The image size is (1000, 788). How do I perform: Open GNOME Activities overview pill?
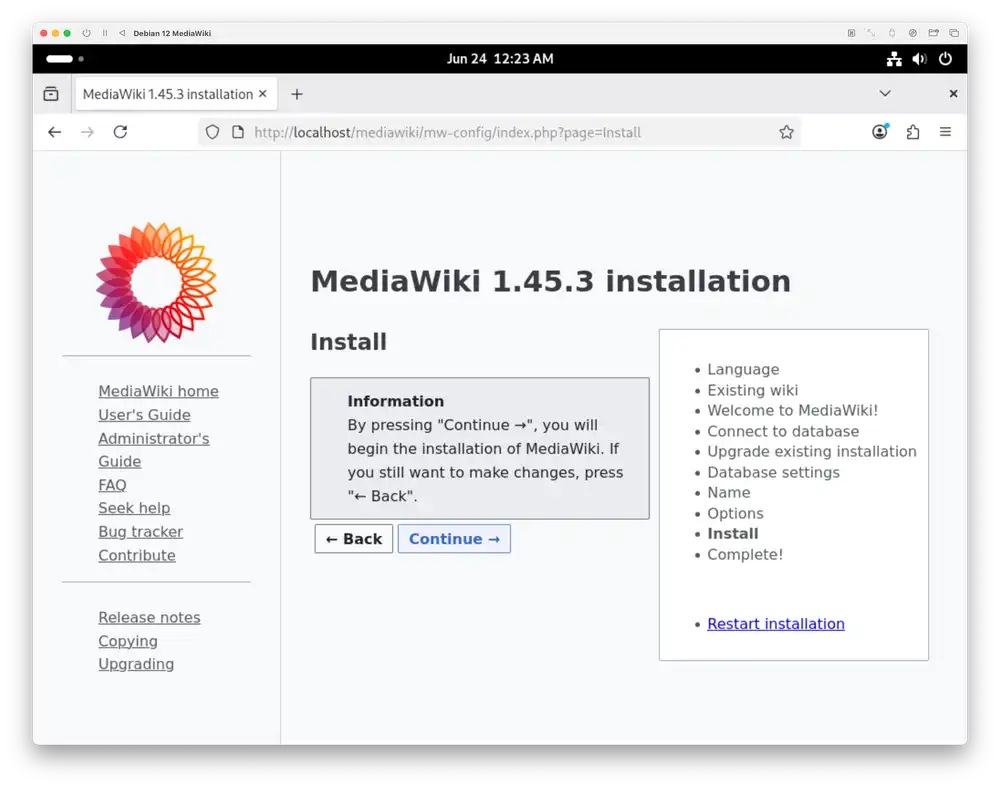point(64,59)
